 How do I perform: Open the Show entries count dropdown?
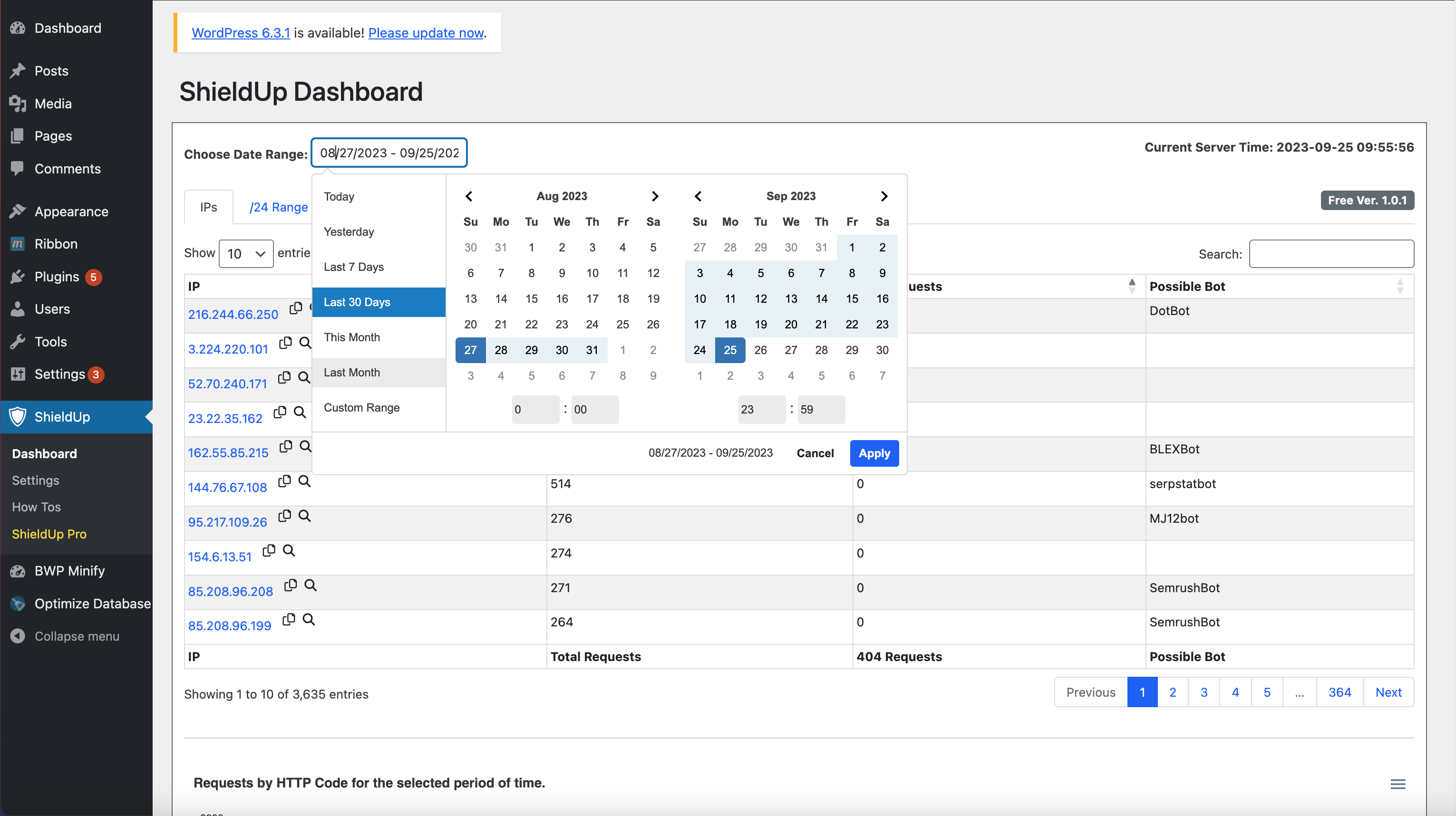tap(246, 254)
